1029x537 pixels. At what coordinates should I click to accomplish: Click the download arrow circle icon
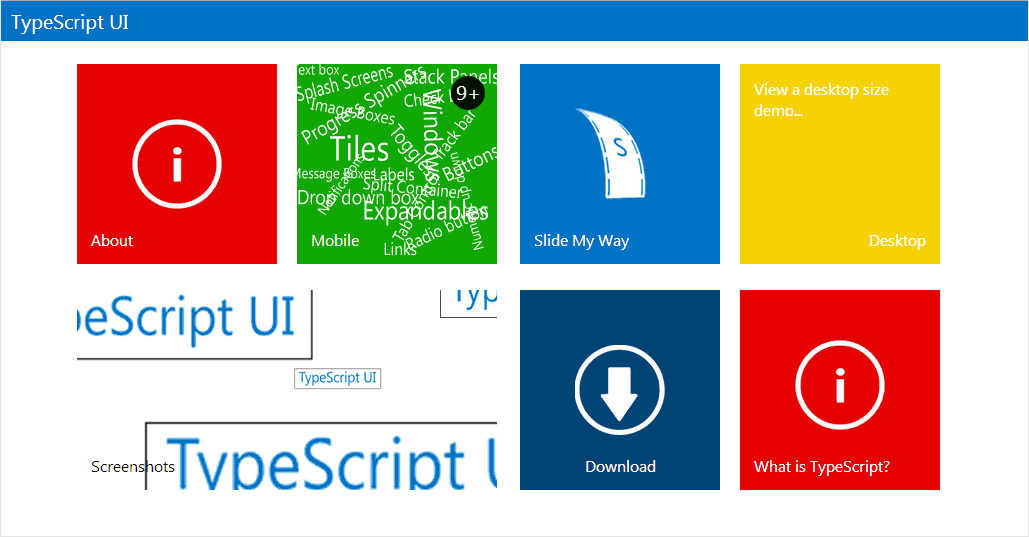pyautogui.click(x=620, y=390)
